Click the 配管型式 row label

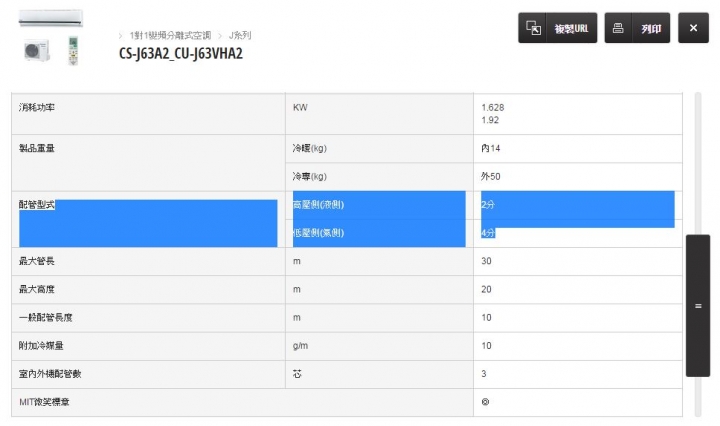pos(37,205)
